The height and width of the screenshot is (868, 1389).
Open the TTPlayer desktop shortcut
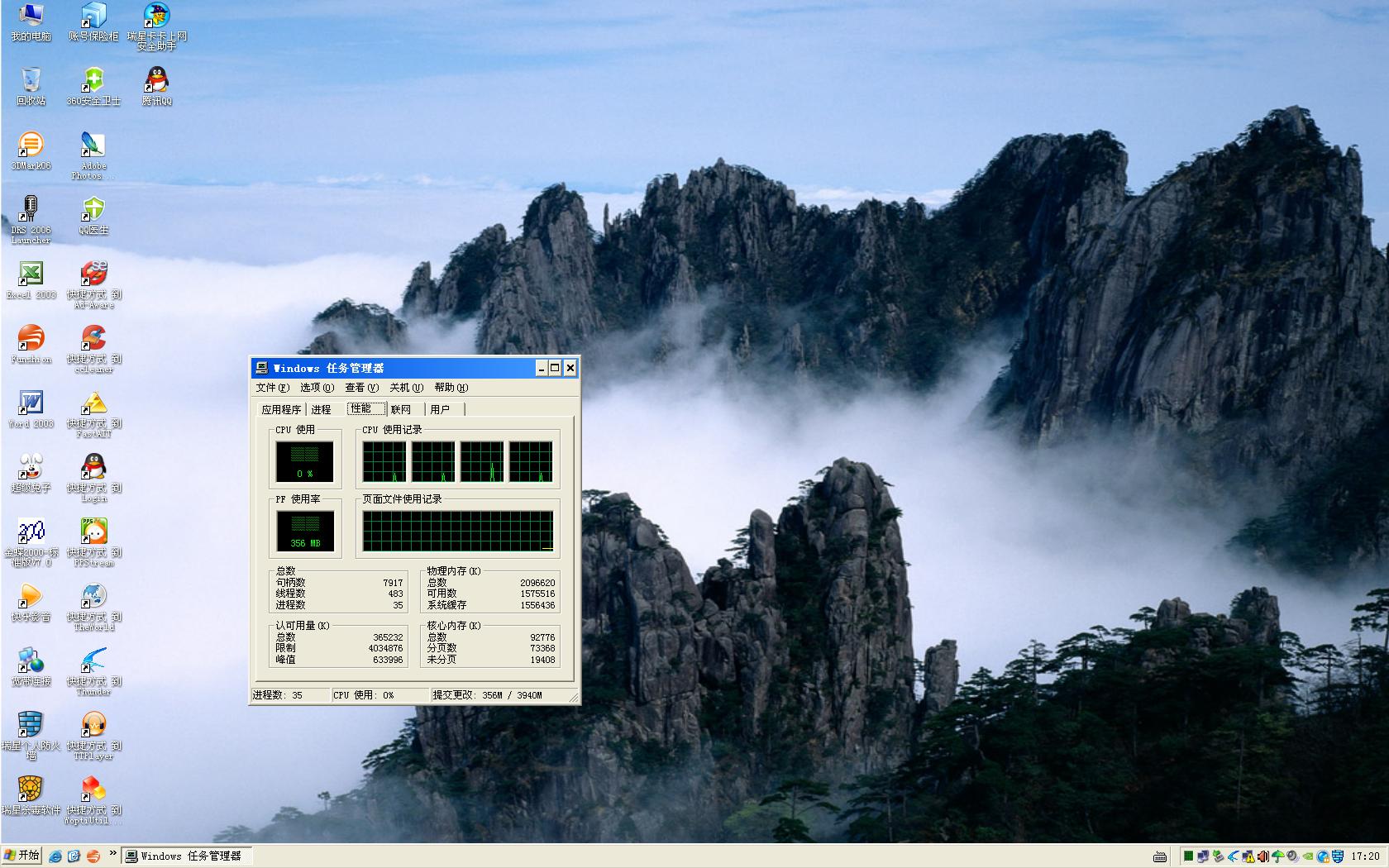pyautogui.click(x=93, y=726)
